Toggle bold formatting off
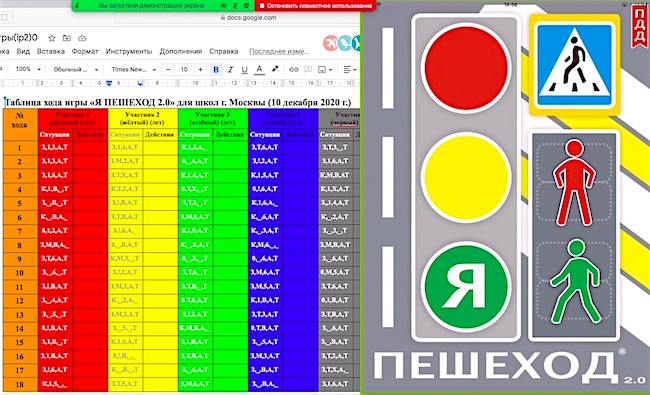 tap(216, 70)
